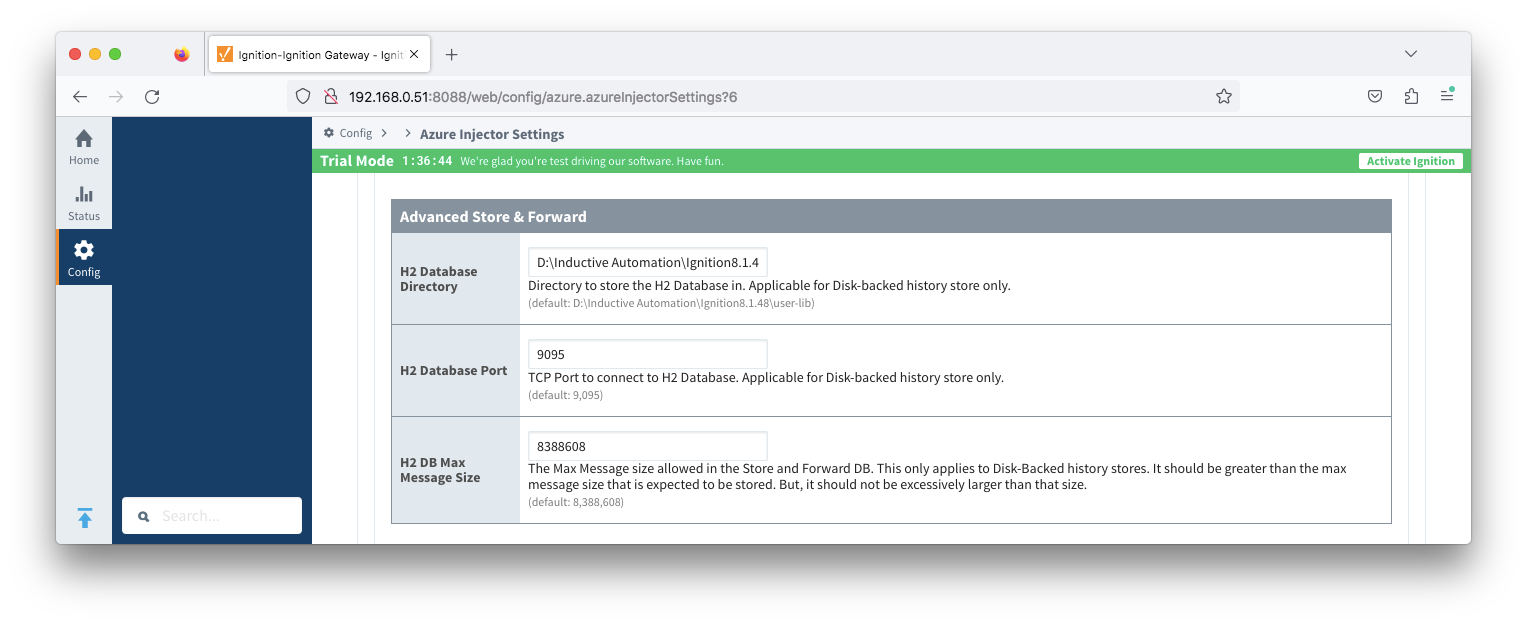Image resolution: width=1527 pixels, height=624 pixels.
Task: Open the Home section in sidebar
Action: (84, 146)
